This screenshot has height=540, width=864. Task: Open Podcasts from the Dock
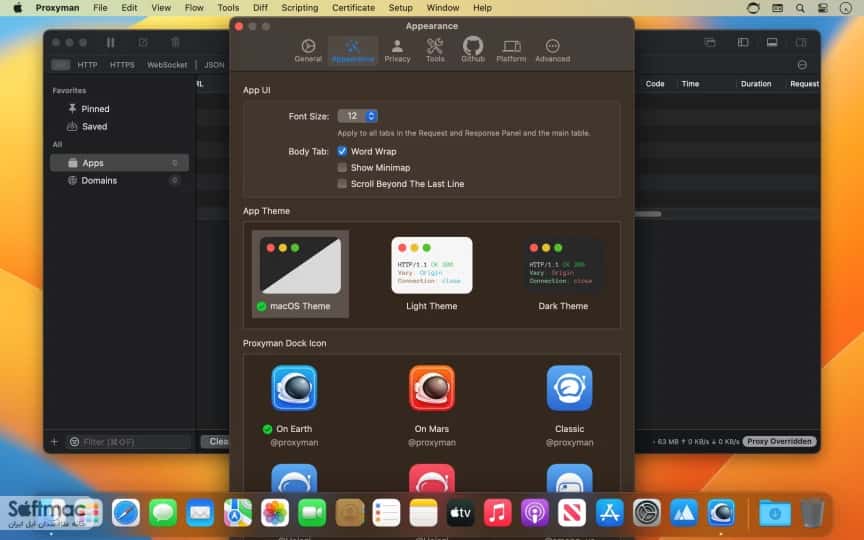(x=534, y=513)
